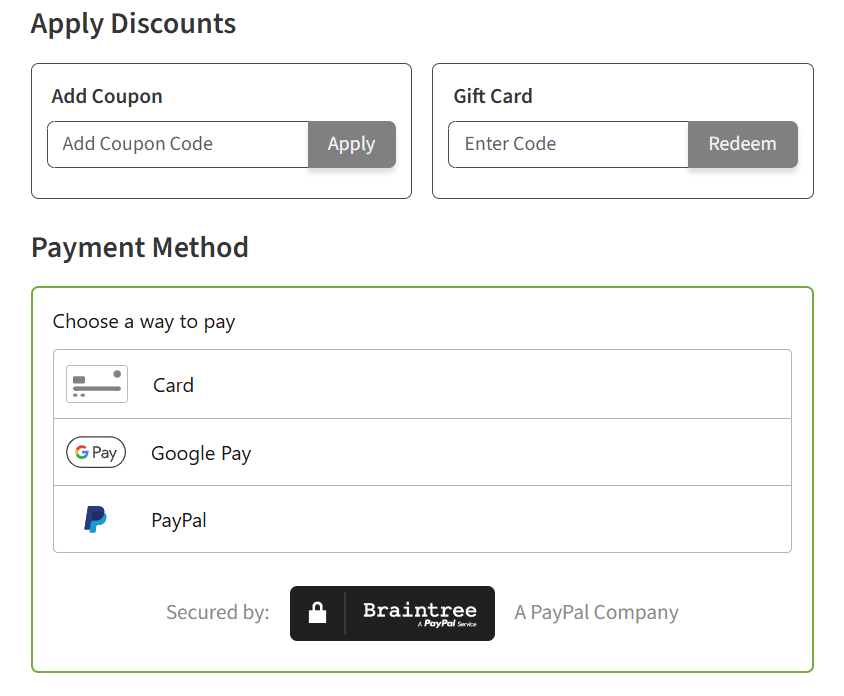Click the "Choose a way to pay" text

(144, 321)
